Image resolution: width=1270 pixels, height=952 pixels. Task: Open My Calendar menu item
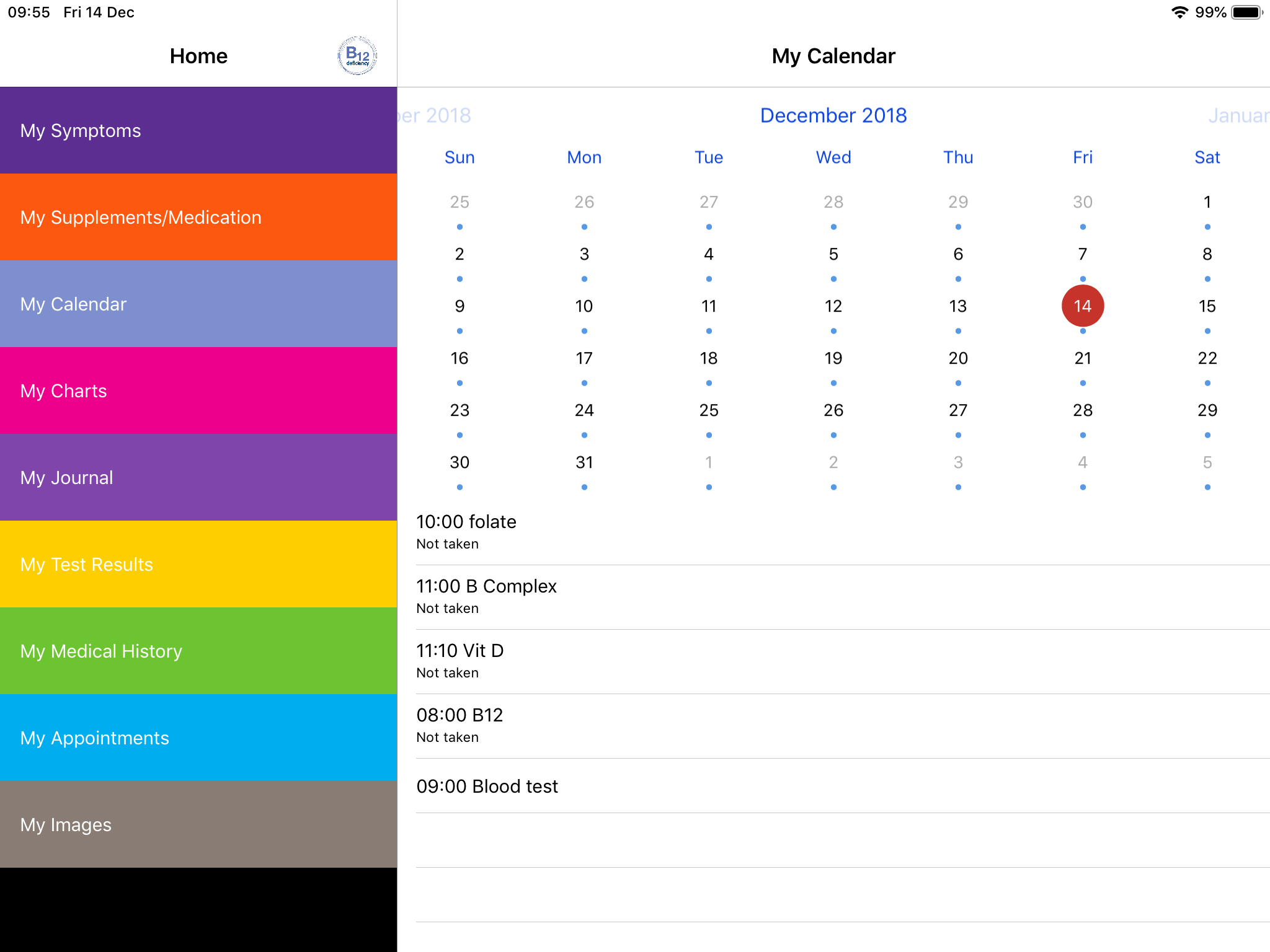(x=198, y=304)
